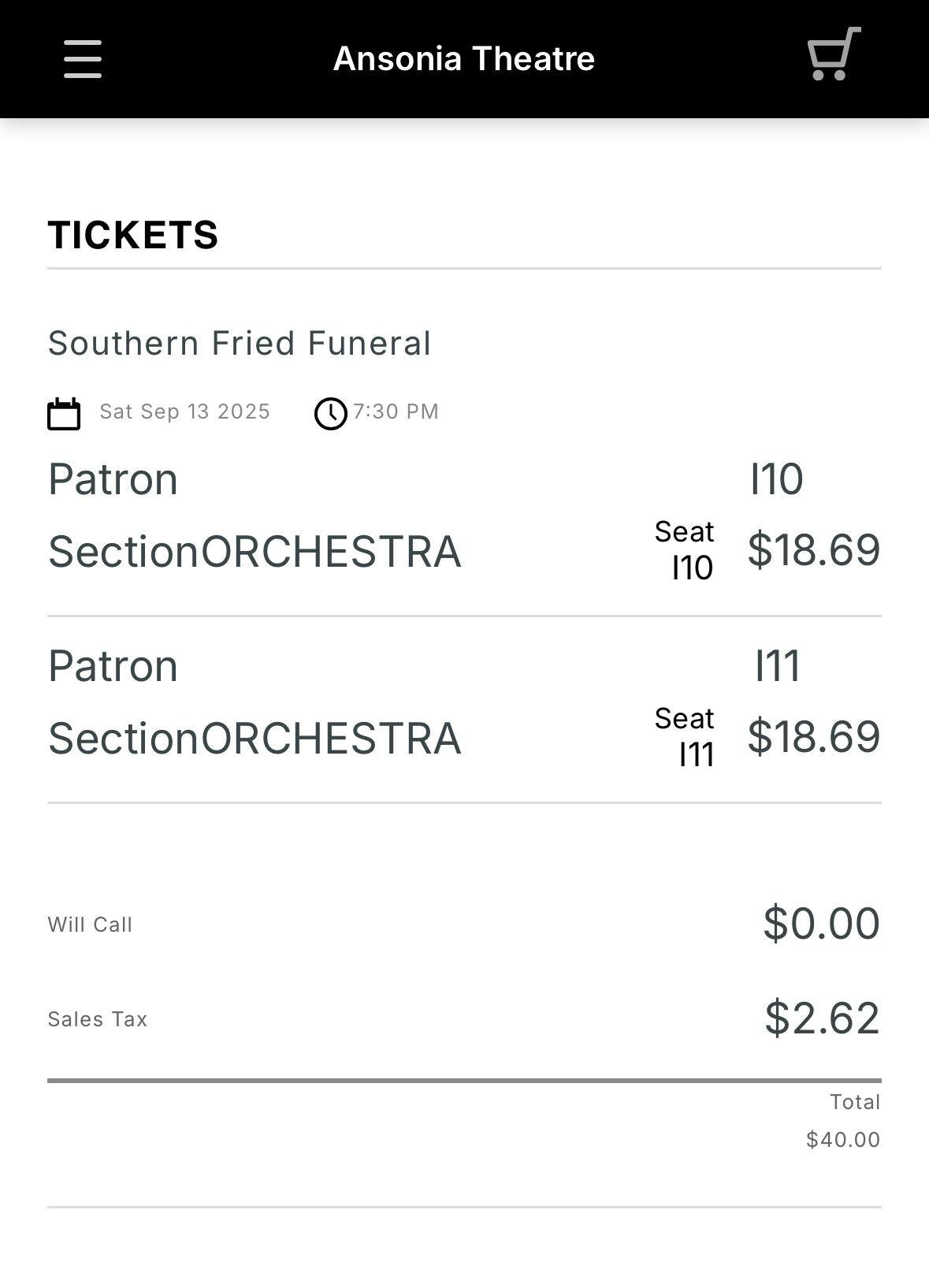This screenshot has height=1288, width=929.
Task: Click the $40.00 total amount
Action: coord(842,1140)
